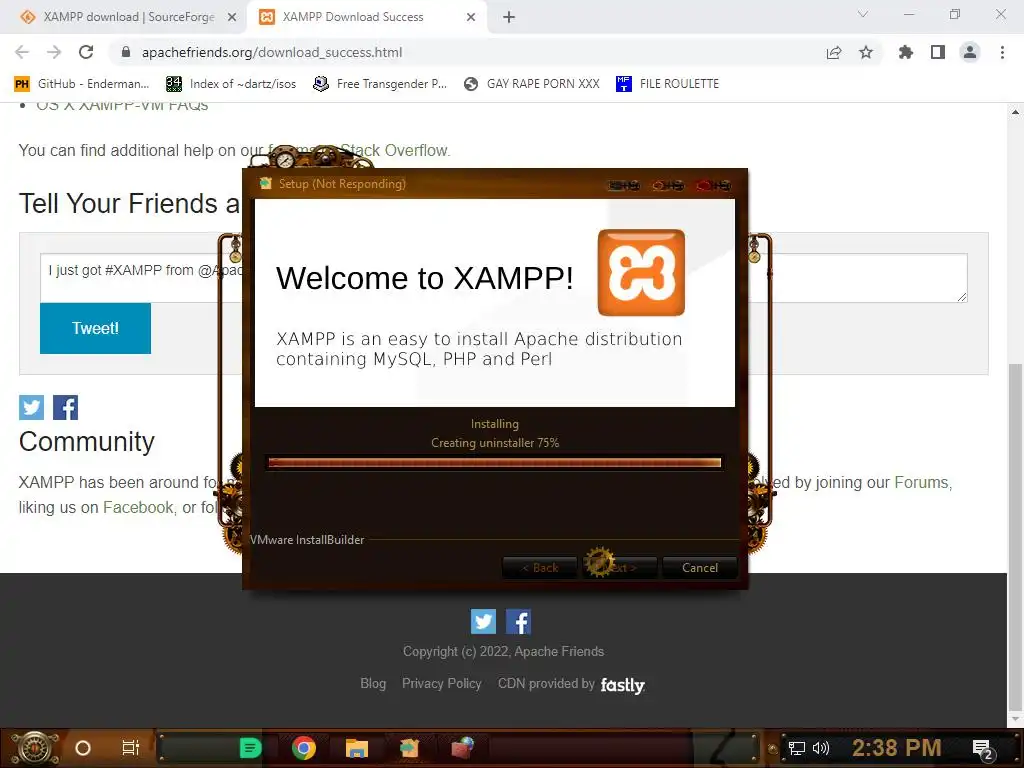Click the Setup window title bar icon
Viewport: 1024px width, 768px height.
tap(265, 184)
